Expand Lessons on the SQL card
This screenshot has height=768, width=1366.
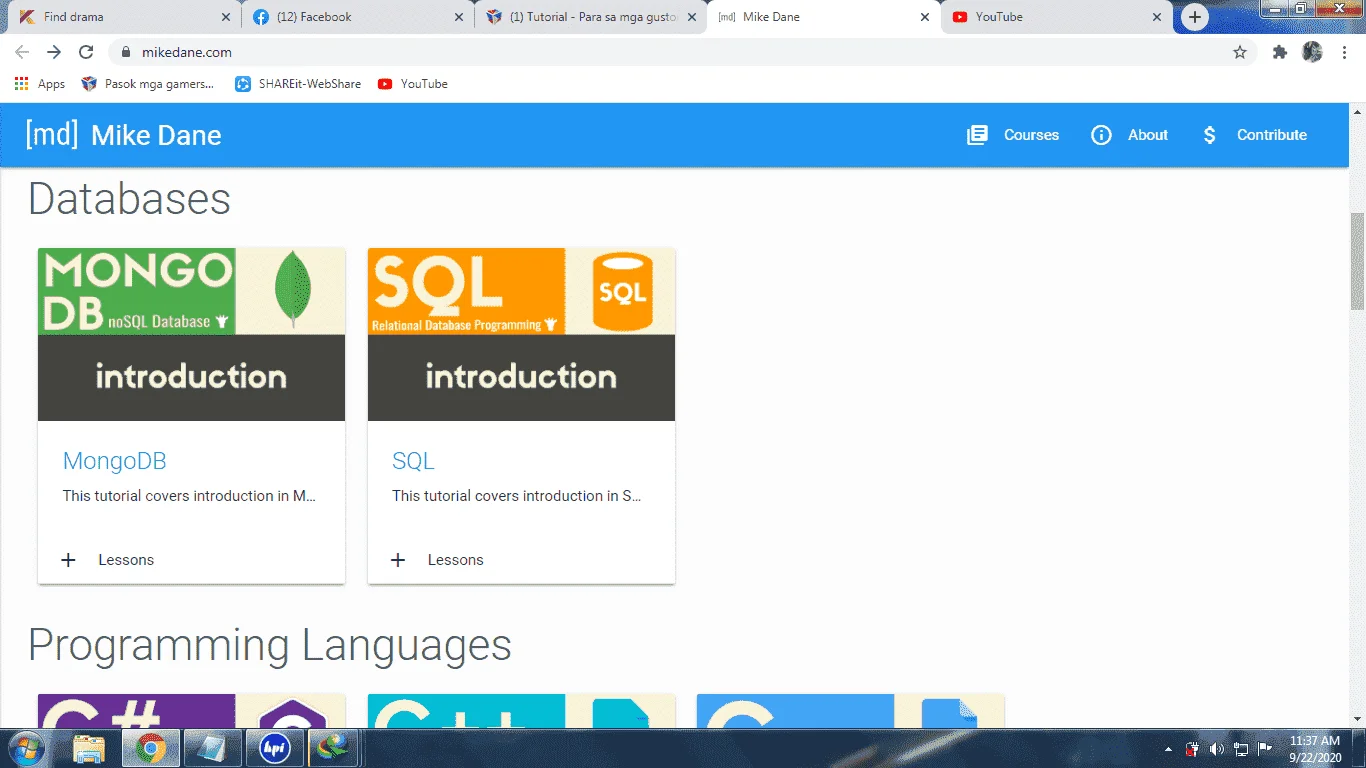(437, 560)
